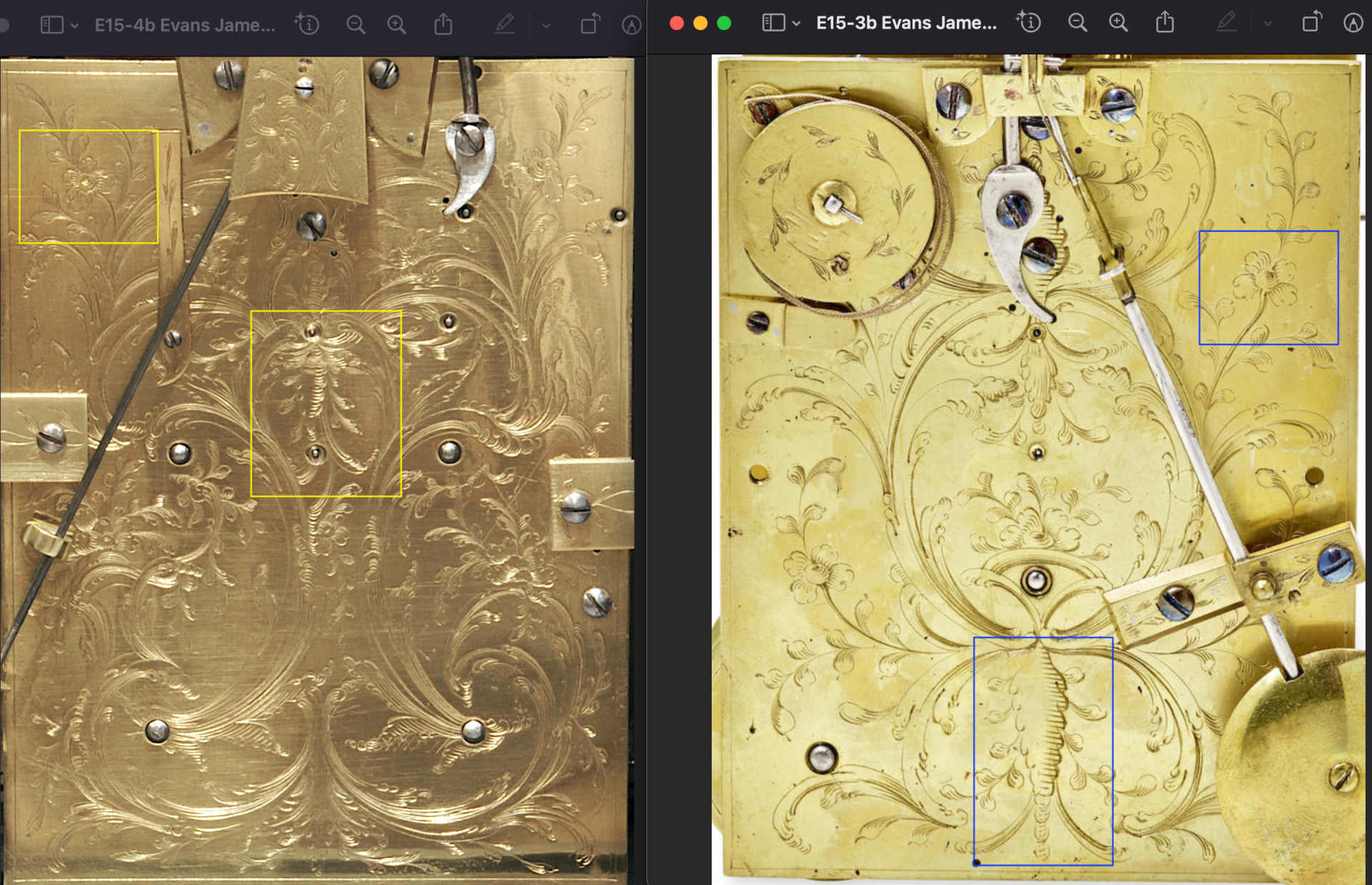Toggle sidebar in E15-4b Preview window
1372x885 pixels.
pyautogui.click(x=51, y=25)
